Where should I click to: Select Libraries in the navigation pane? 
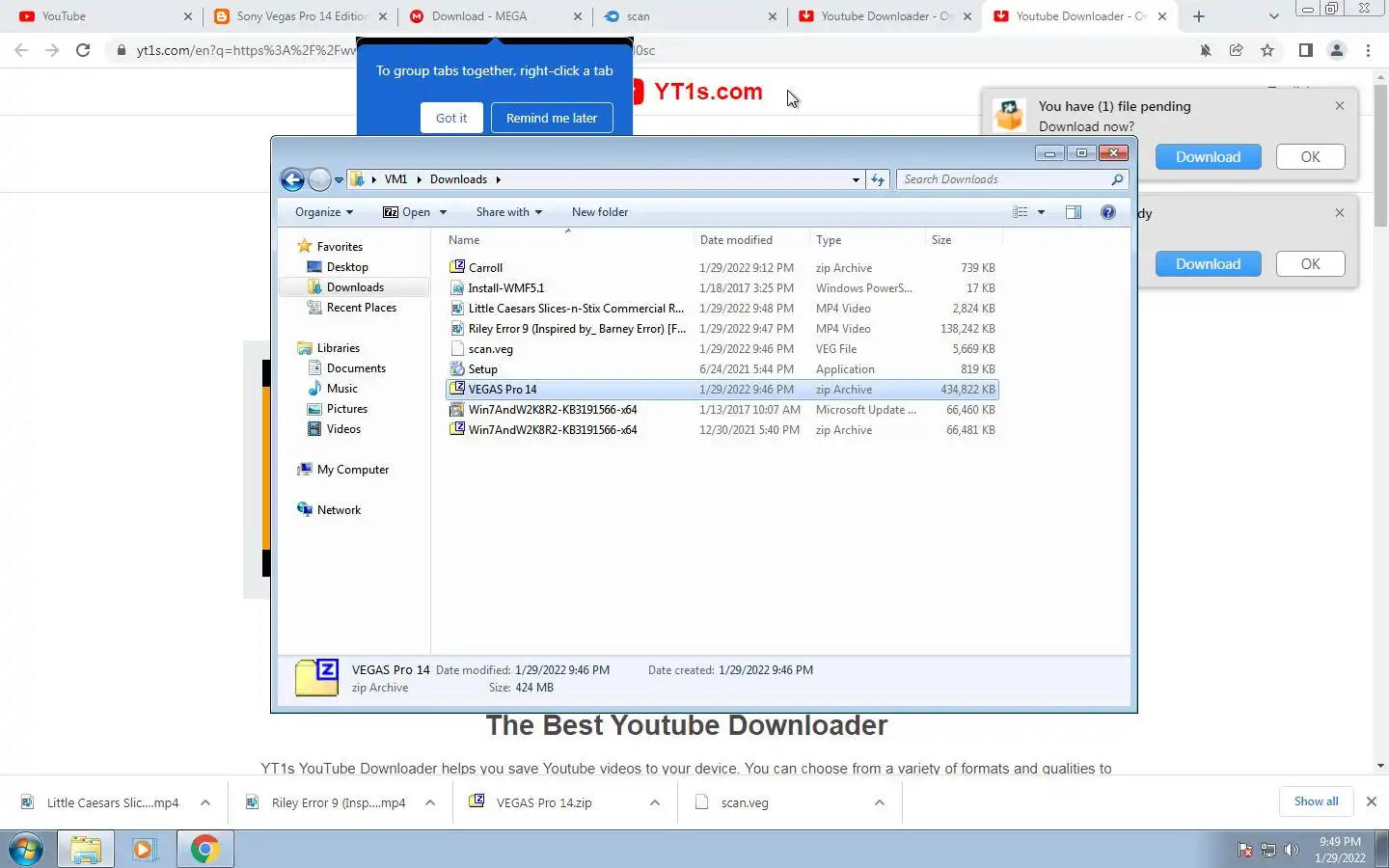(x=338, y=348)
